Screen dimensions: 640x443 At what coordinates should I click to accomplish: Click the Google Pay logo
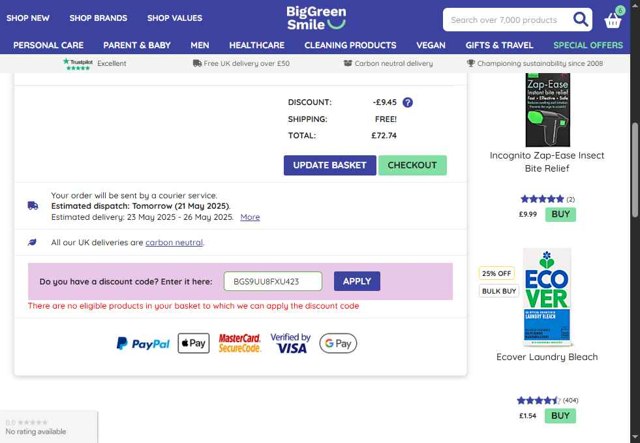[338, 343]
